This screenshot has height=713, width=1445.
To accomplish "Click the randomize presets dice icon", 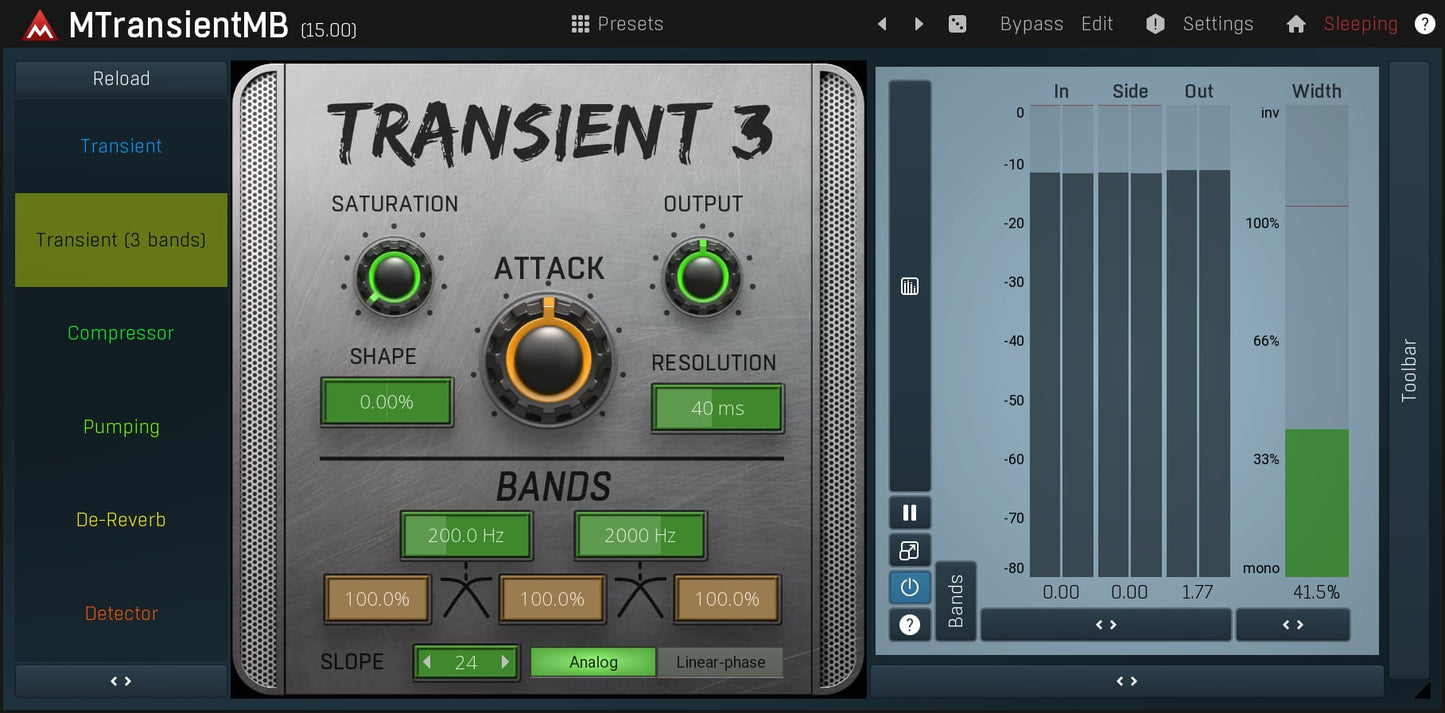I will pyautogui.click(x=958, y=23).
